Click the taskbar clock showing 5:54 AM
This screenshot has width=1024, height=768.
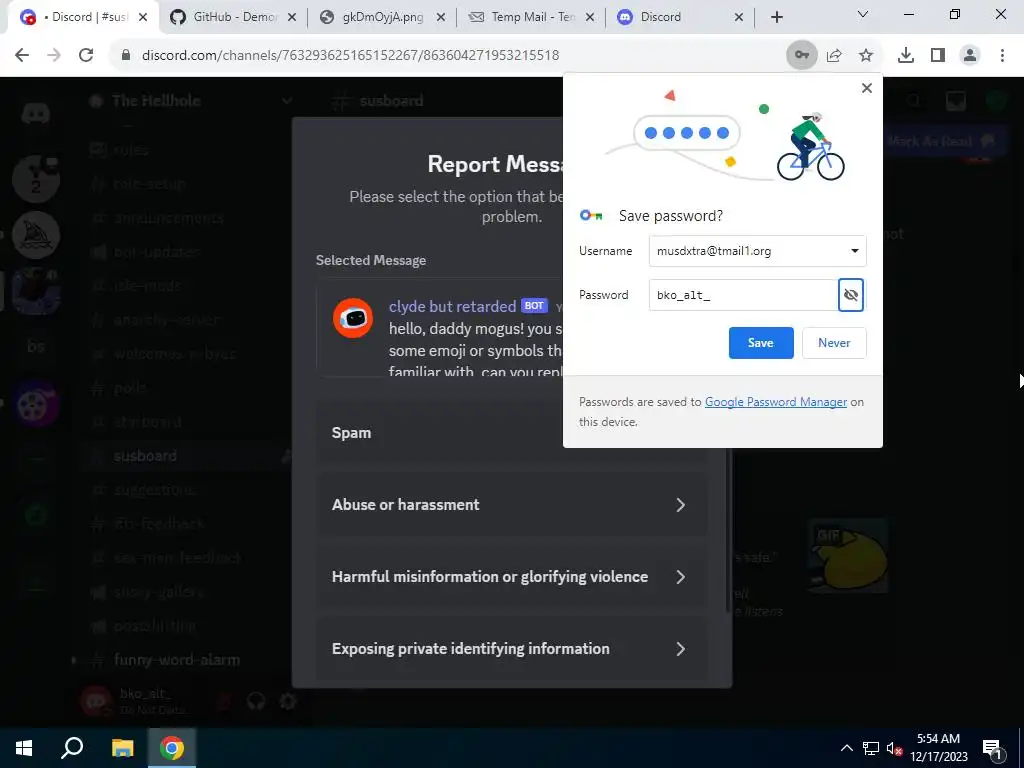point(938,748)
